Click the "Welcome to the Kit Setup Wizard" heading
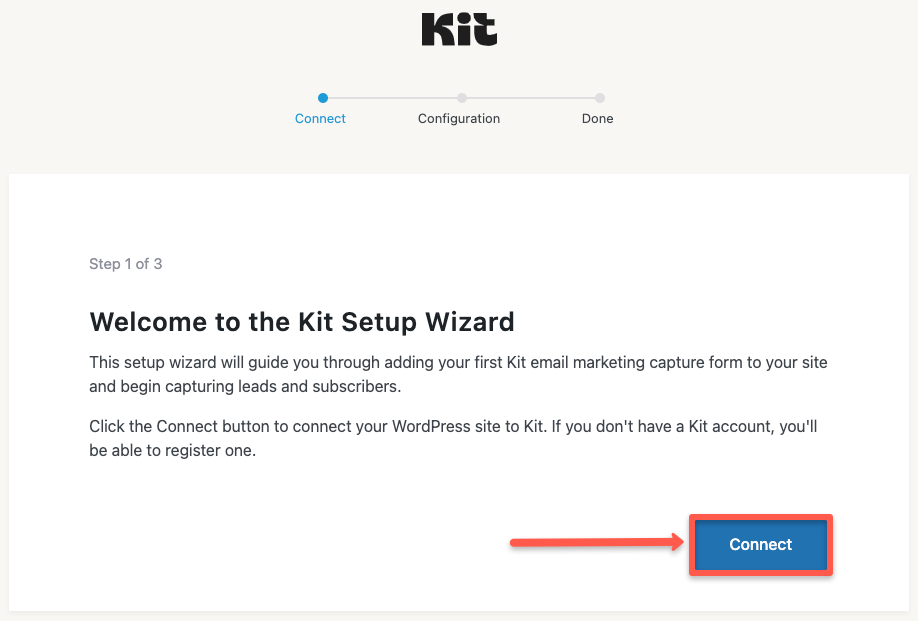 [x=302, y=322]
